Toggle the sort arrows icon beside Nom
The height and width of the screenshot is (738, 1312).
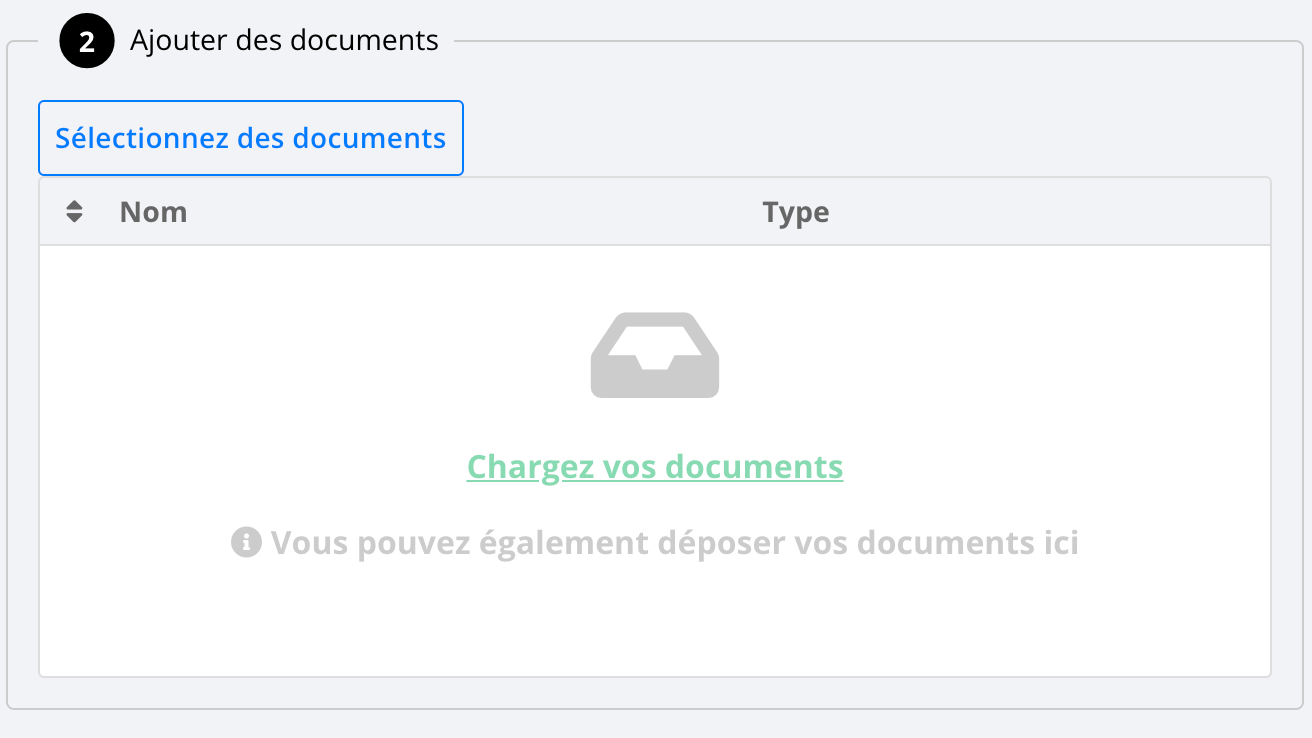tap(74, 212)
